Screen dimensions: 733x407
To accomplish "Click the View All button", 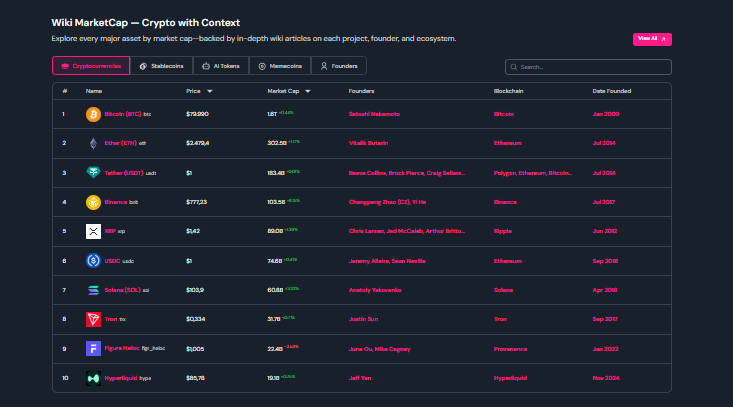I will point(652,39).
